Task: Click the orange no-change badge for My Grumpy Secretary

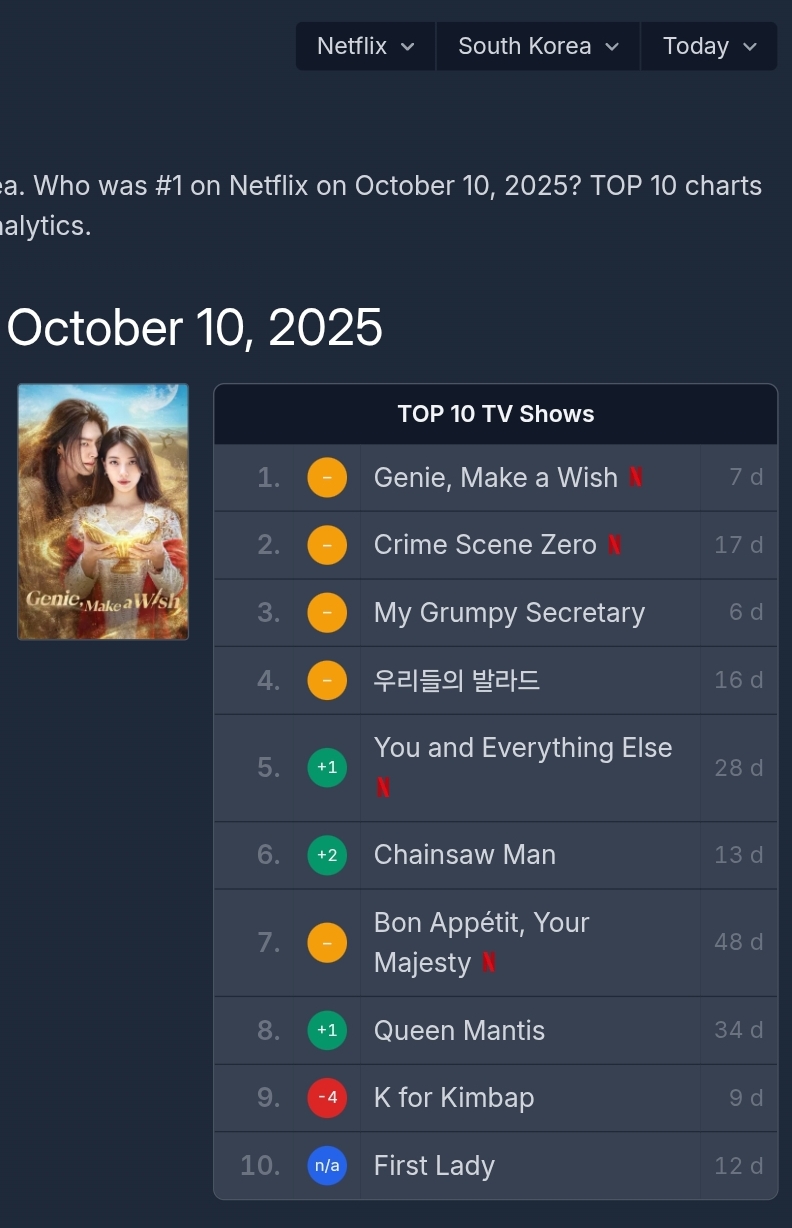Action: click(x=327, y=613)
